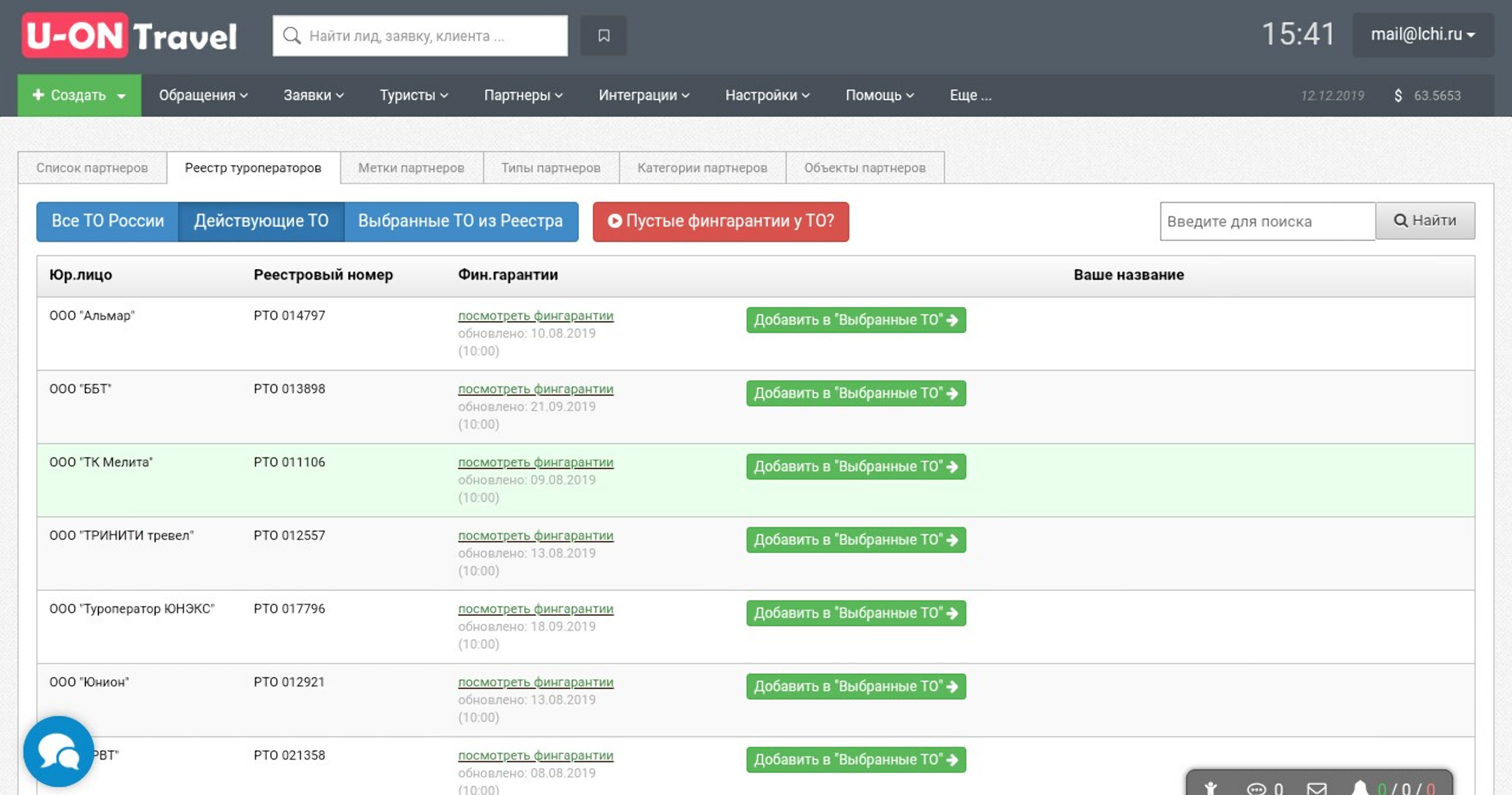The height and width of the screenshot is (795, 1512).
Task: Switch to the Список партнеров tab
Action: tap(92, 168)
